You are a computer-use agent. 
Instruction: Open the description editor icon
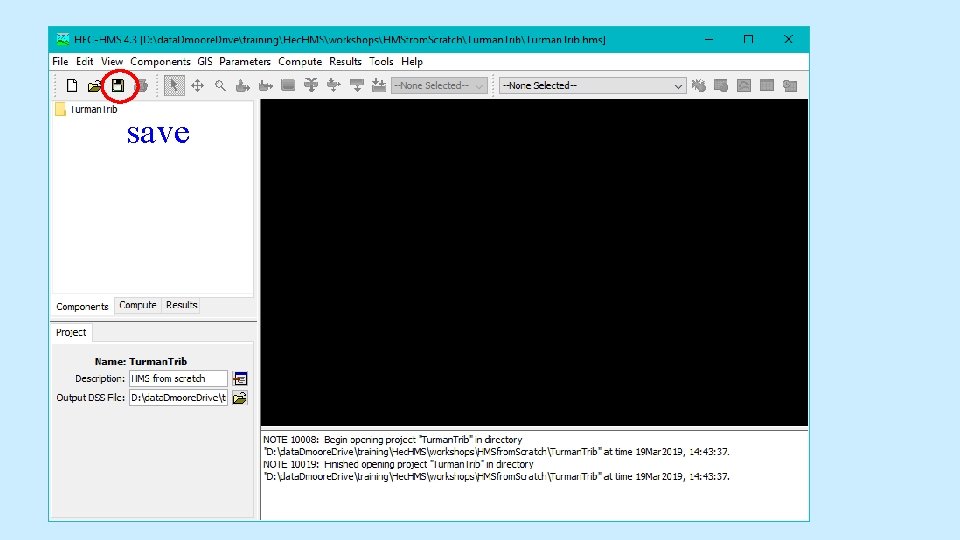click(x=240, y=379)
